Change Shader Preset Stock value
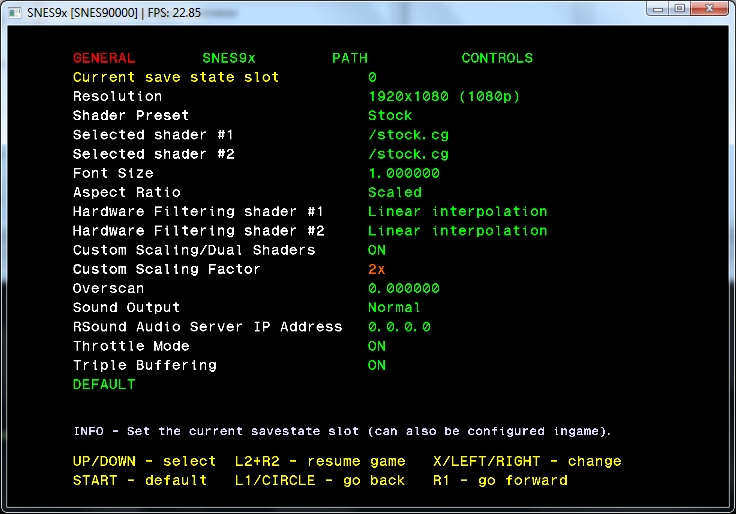The width and height of the screenshot is (736, 514). 389,115
